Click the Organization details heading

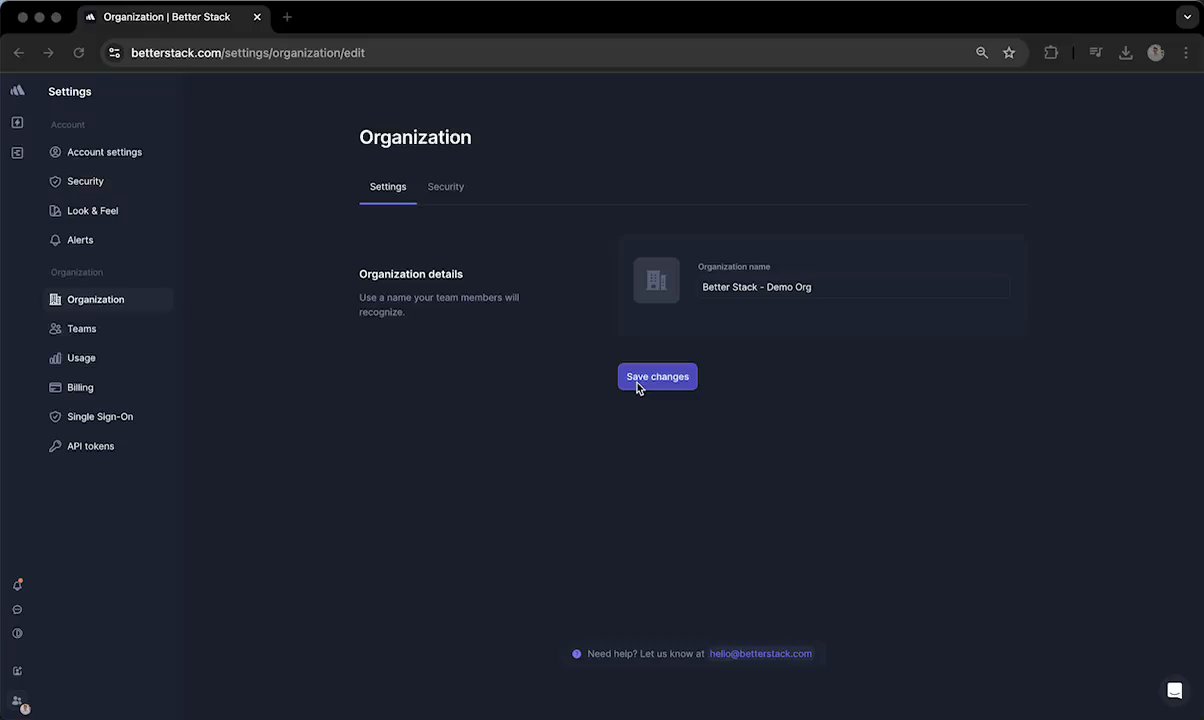(x=411, y=274)
